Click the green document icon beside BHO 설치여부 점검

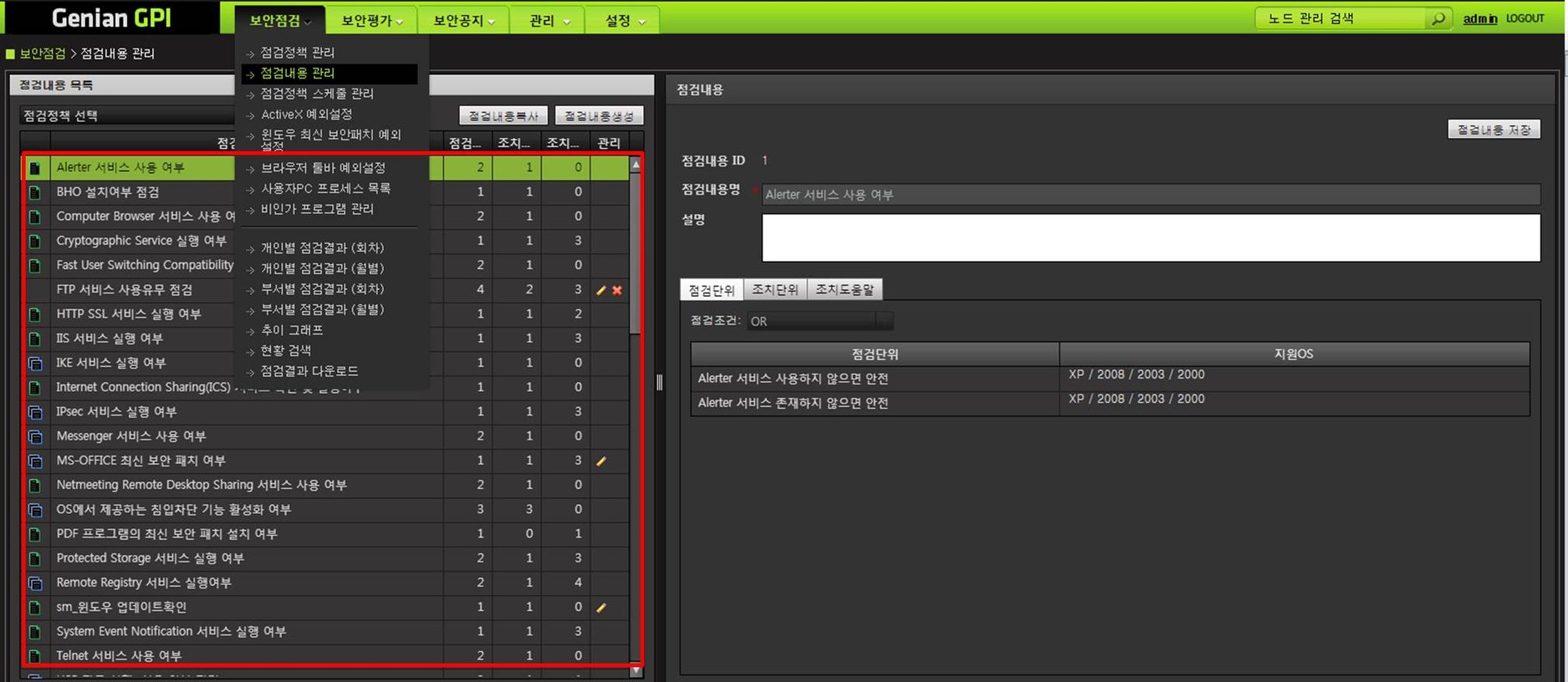click(x=35, y=192)
